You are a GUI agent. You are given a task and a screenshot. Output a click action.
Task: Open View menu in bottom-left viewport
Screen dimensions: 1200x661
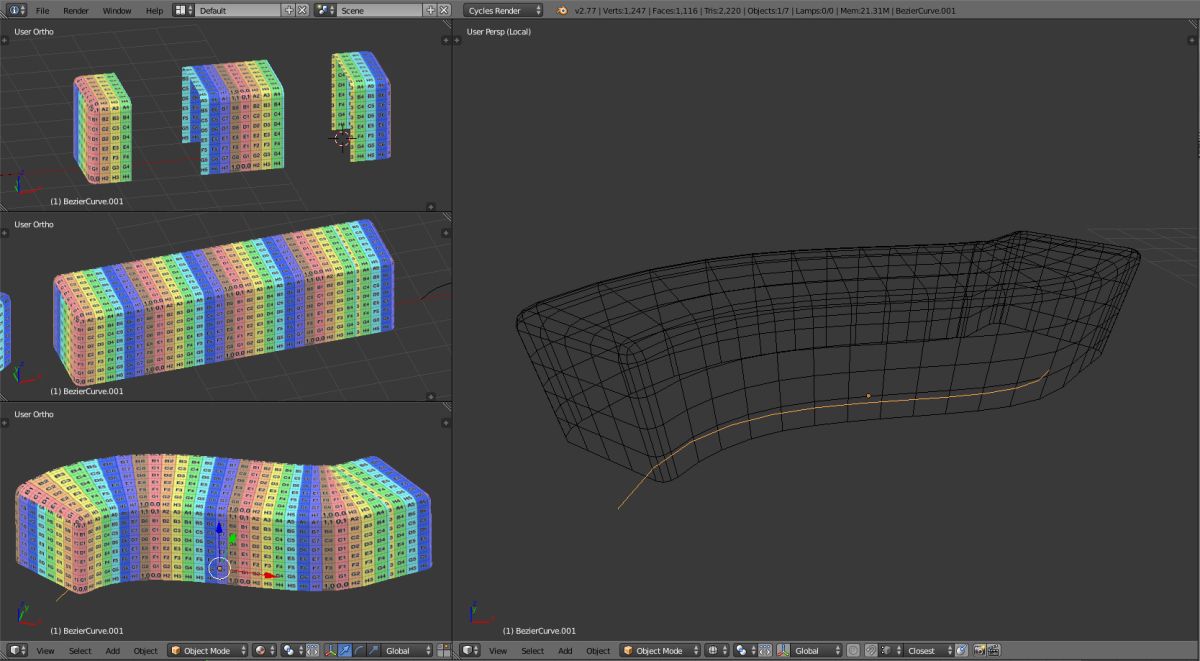point(45,651)
